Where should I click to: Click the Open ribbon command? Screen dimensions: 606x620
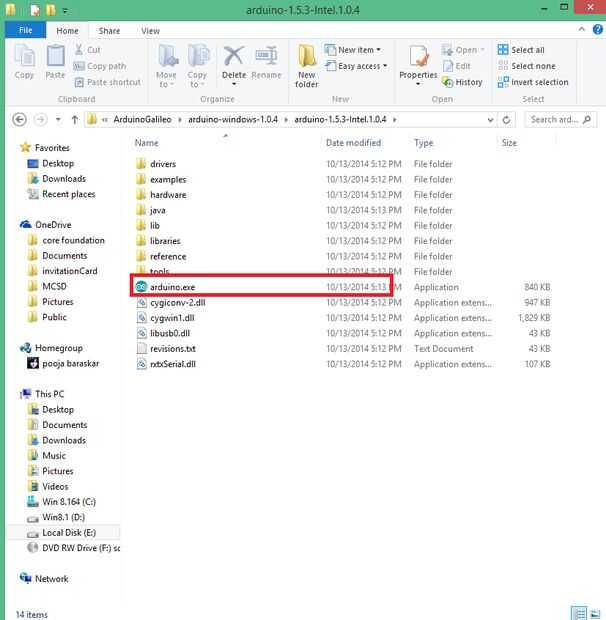[463, 50]
